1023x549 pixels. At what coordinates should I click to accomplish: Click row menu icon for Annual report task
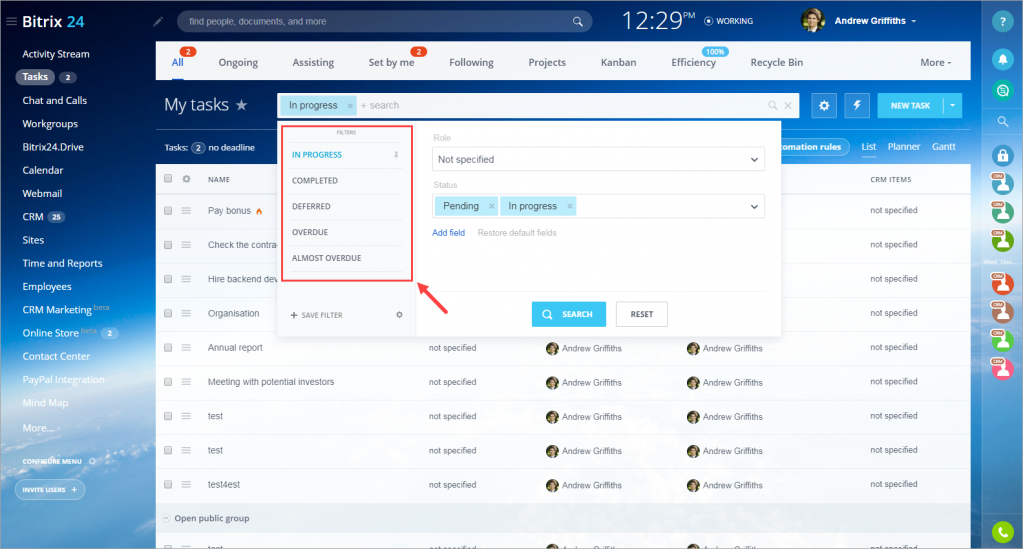coord(186,347)
